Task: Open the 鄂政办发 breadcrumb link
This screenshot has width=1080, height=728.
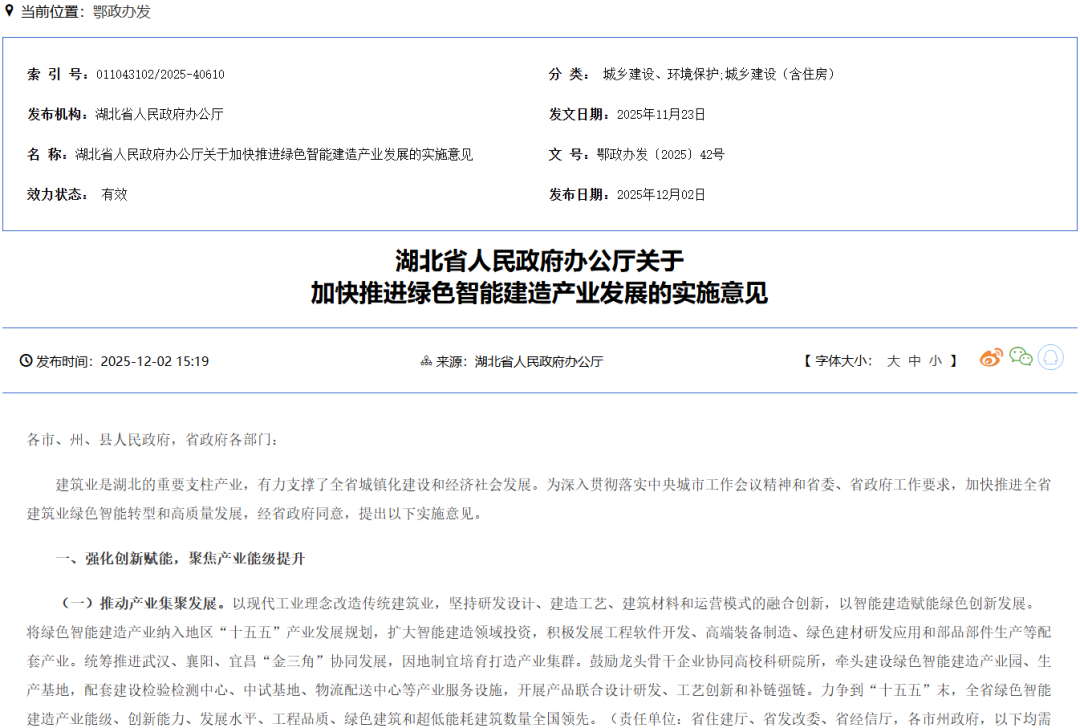Action: click(x=119, y=14)
